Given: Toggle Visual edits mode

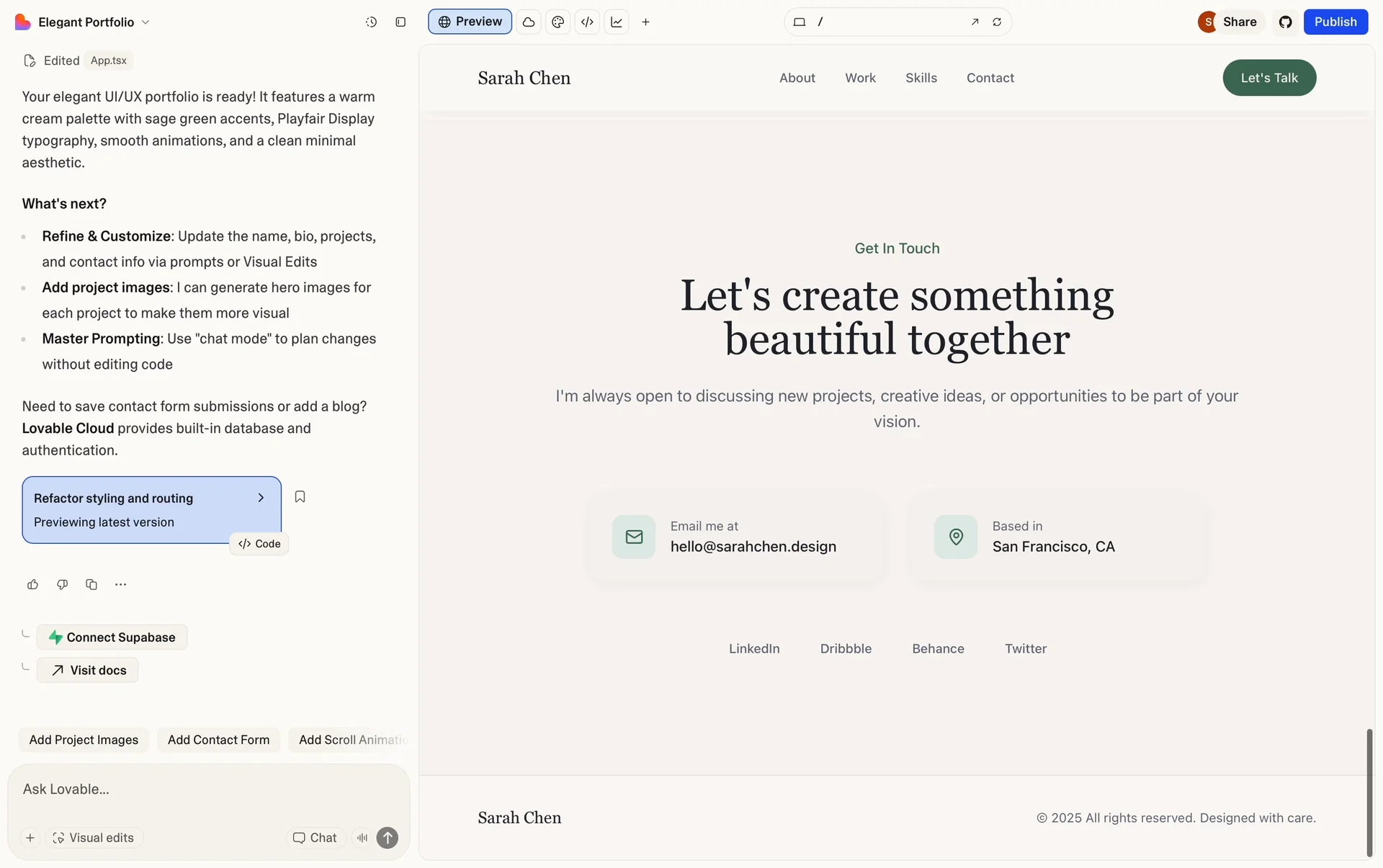Looking at the screenshot, I should pos(94,838).
